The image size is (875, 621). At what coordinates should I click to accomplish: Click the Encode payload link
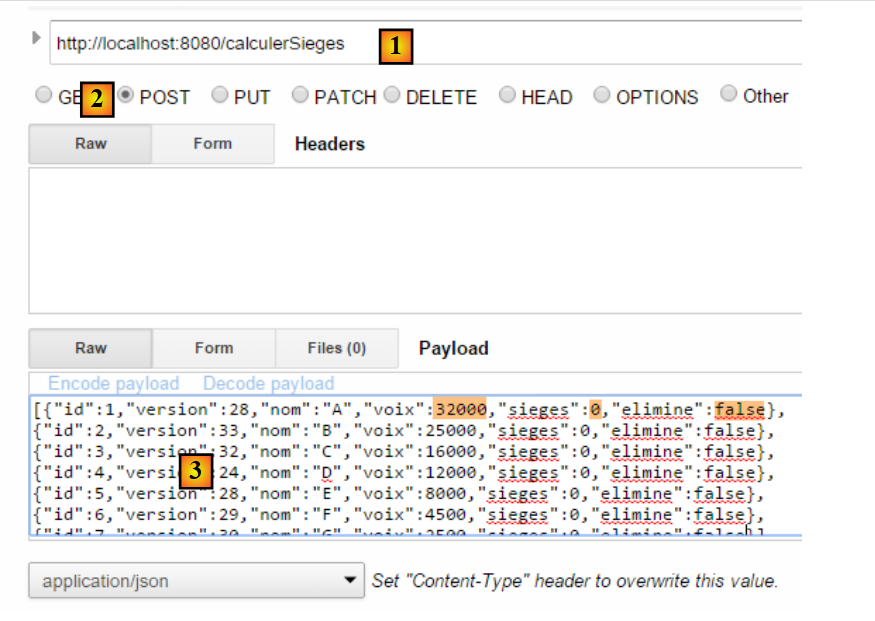tap(113, 383)
